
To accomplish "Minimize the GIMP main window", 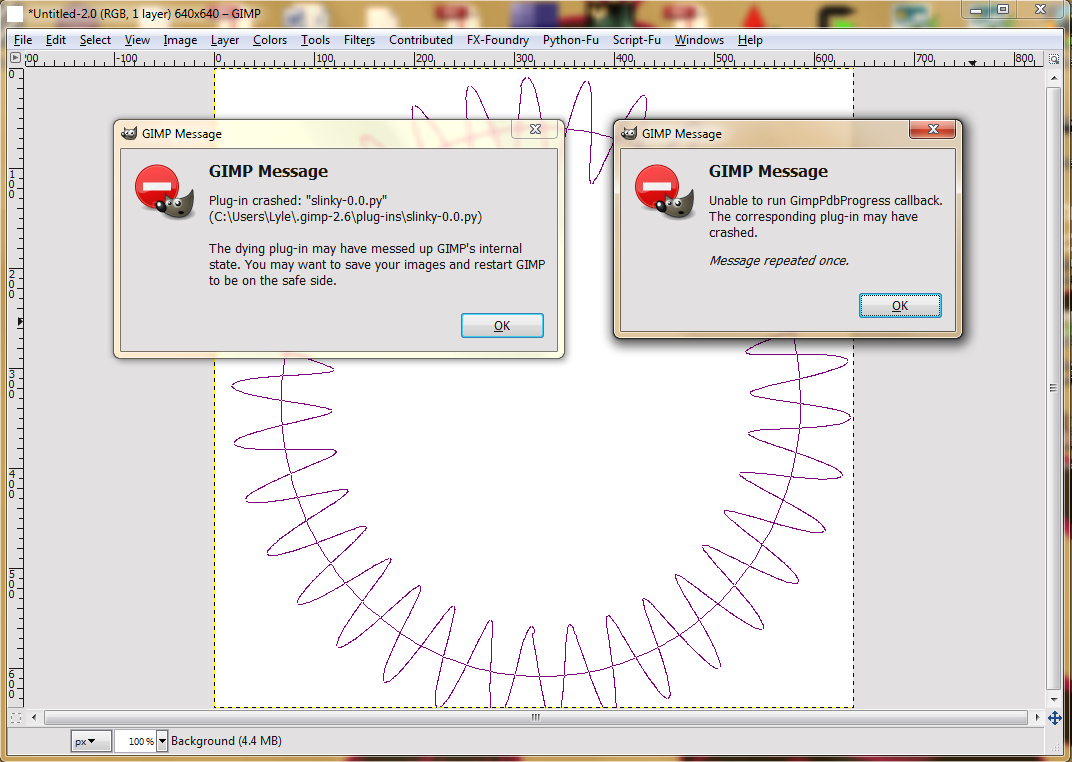I will pos(976,10).
